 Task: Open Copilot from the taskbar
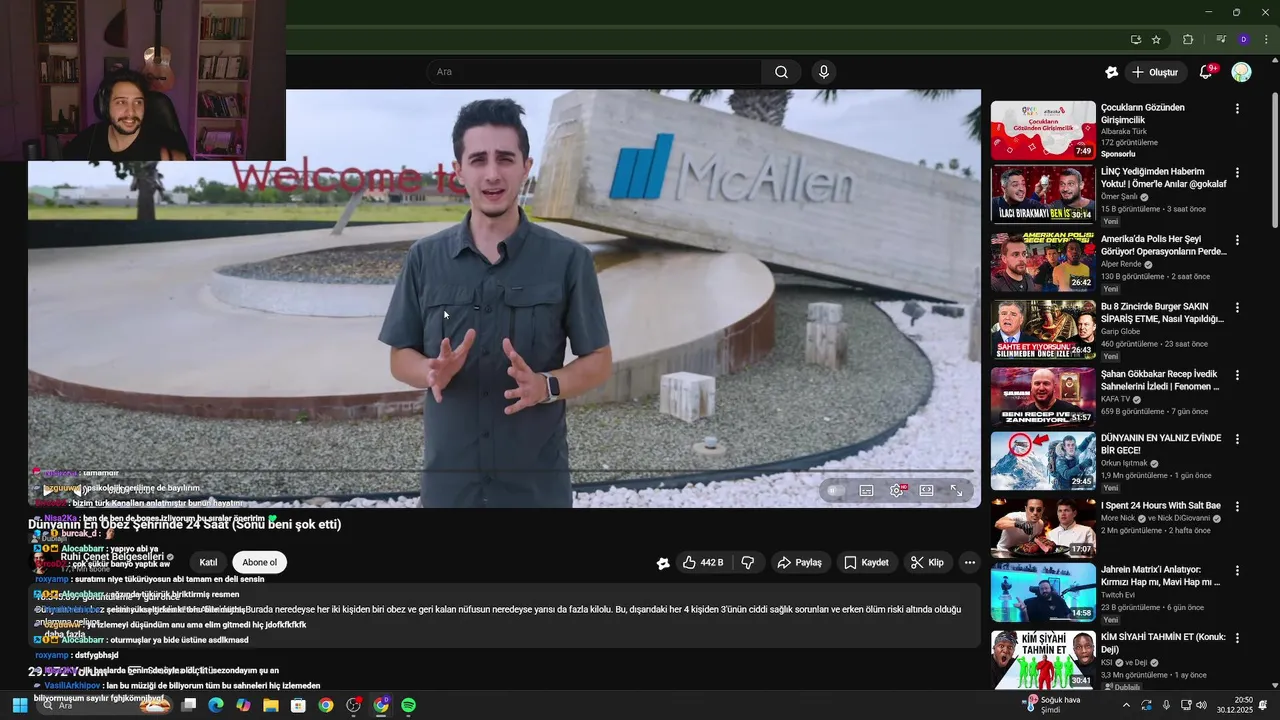pyautogui.click(x=243, y=705)
